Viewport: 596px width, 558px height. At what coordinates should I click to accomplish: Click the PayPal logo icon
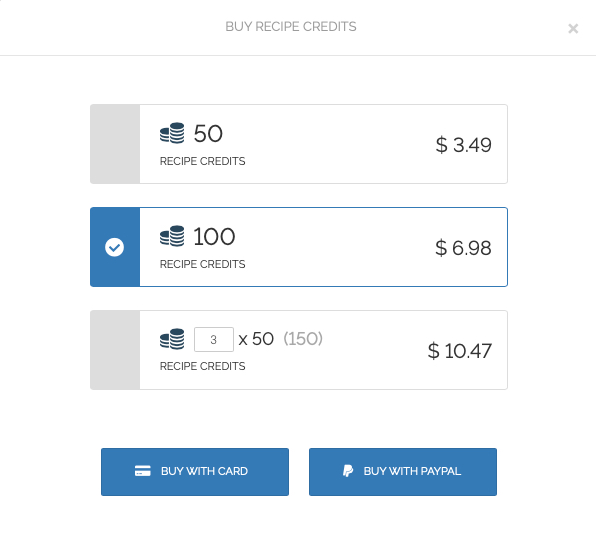tap(348, 471)
